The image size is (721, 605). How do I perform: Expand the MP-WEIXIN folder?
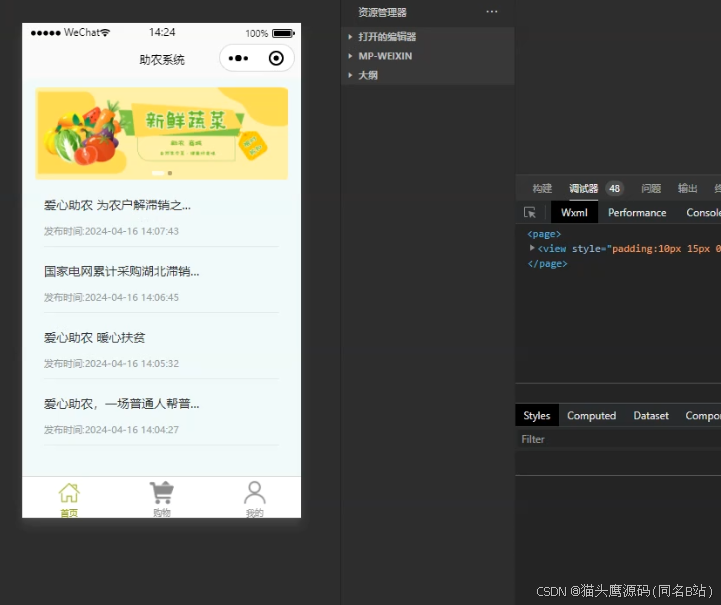pyautogui.click(x=428, y=56)
